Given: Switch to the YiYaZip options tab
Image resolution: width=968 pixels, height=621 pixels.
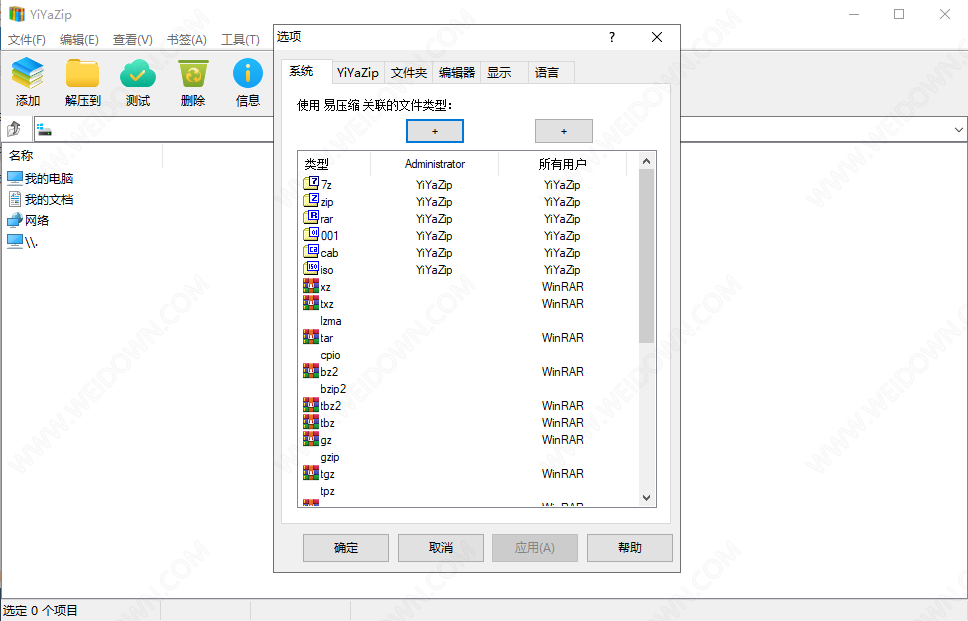Looking at the screenshot, I should pyautogui.click(x=358, y=73).
